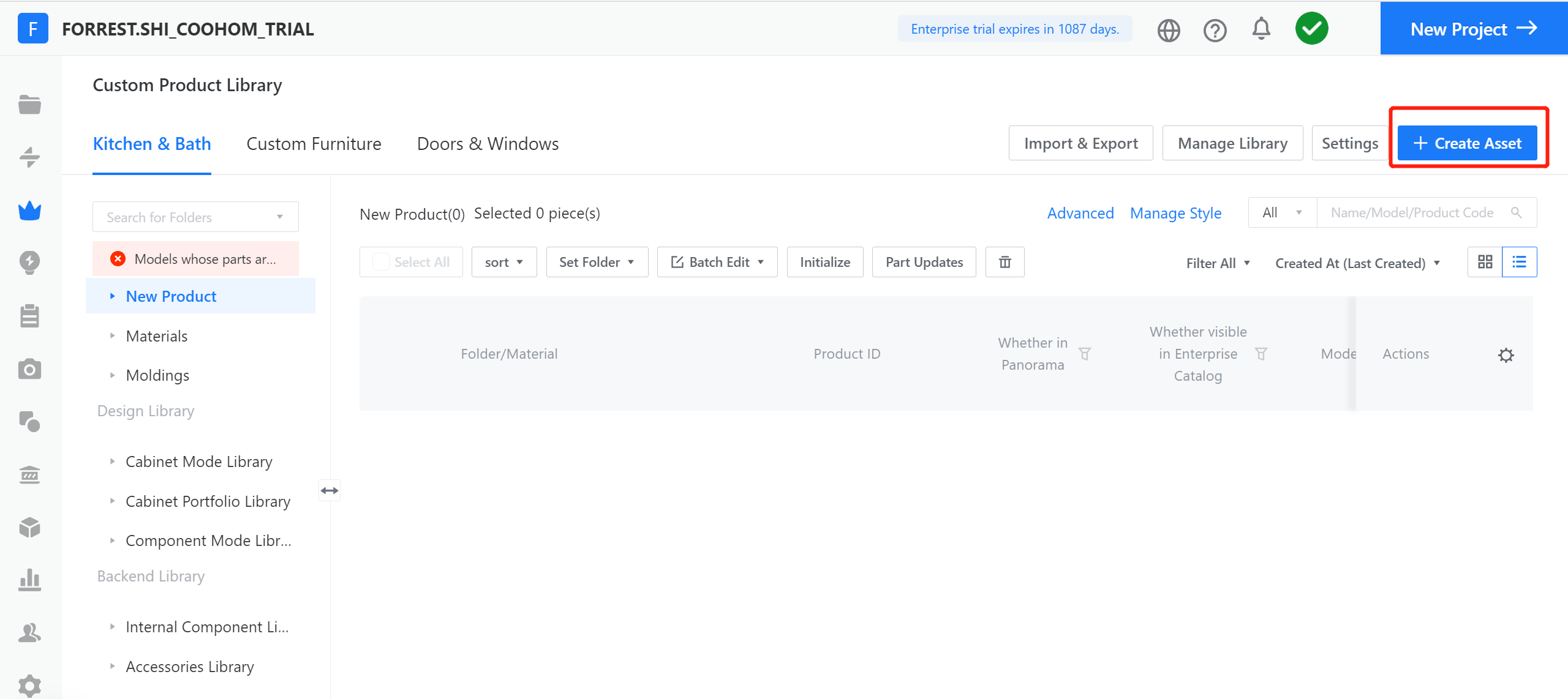1568x699 pixels.
Task: Open the Doors & Windows tab
Action: [x=488, y=144]
